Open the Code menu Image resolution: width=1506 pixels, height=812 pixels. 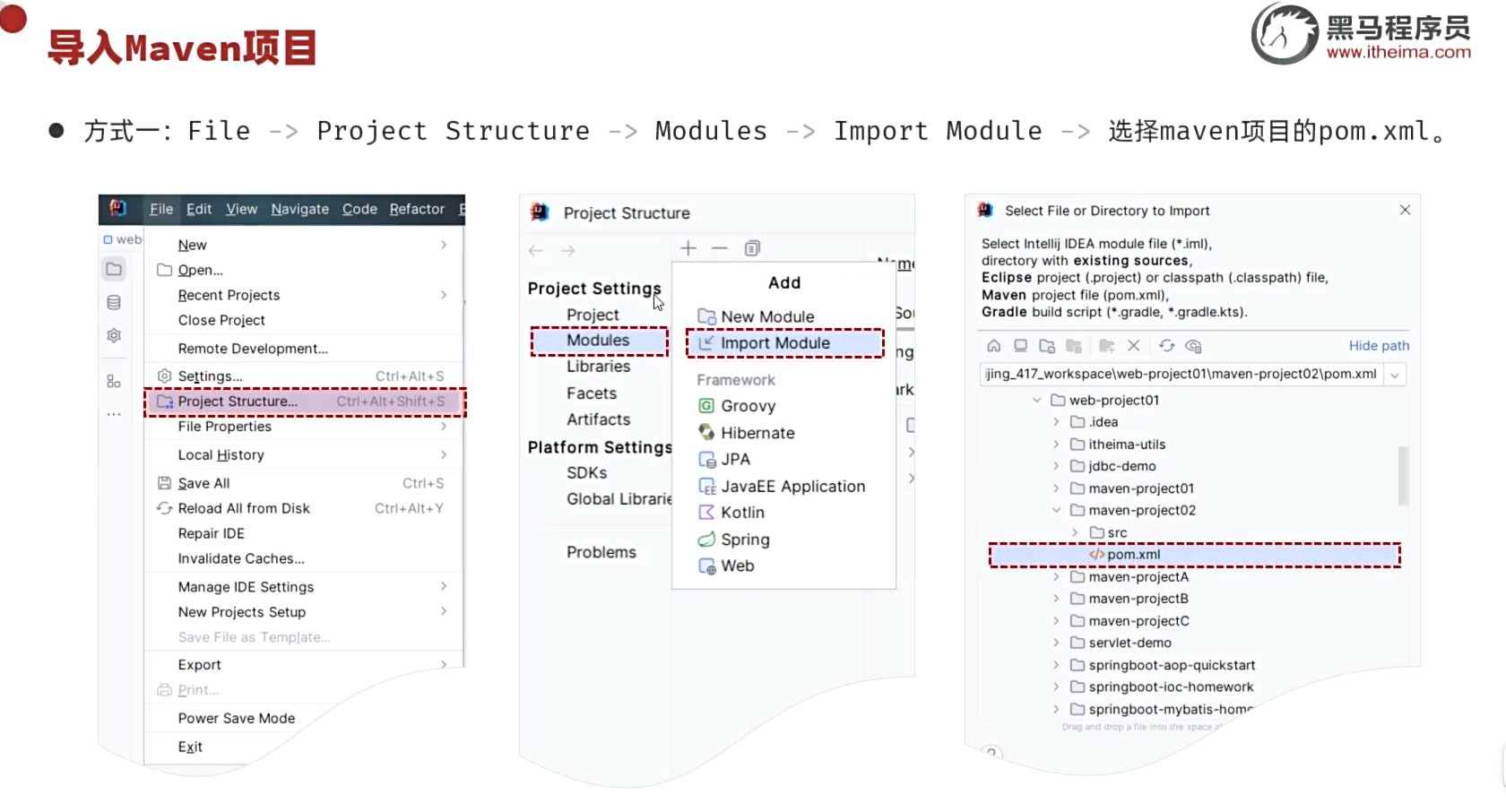(359, 209)
